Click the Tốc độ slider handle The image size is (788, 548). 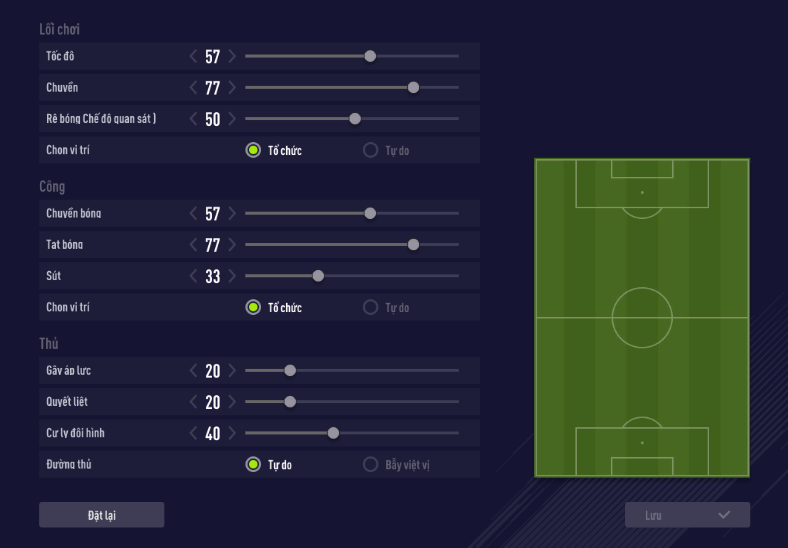(370, 56)
